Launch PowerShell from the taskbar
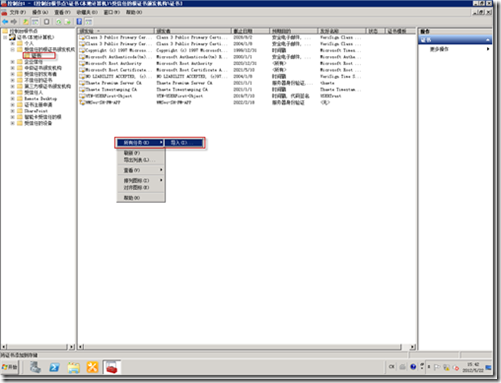 click(54, 367)
